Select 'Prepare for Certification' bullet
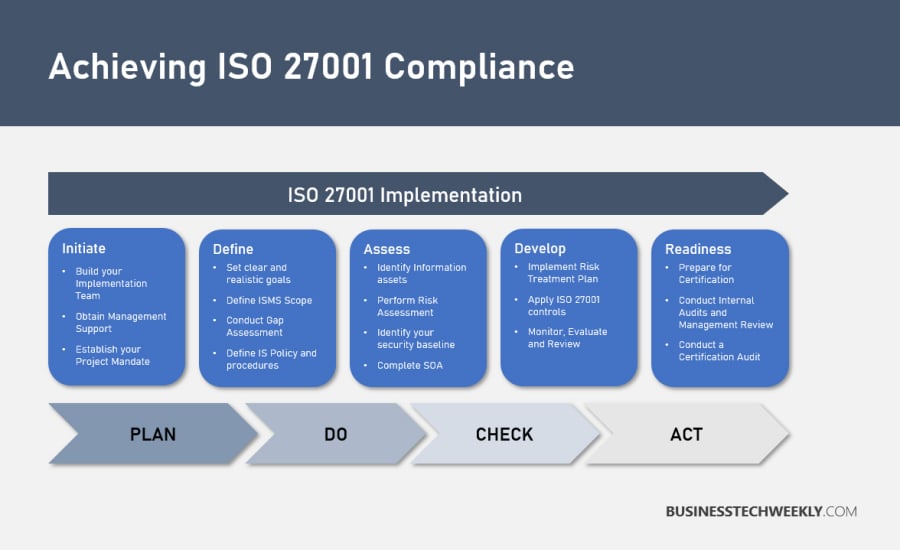The image size is (900, 550). click(706, 274)
